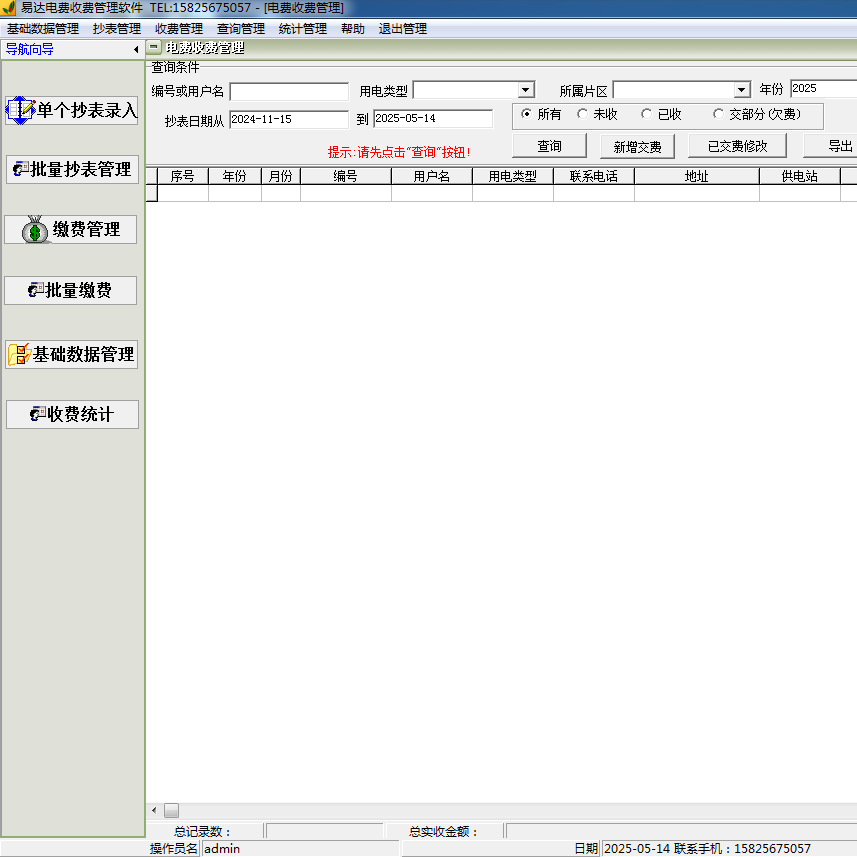Viewport: 857px width, 857px height.
Task: Select the 交部分(欠费) radio button
Action: point(719,114)
